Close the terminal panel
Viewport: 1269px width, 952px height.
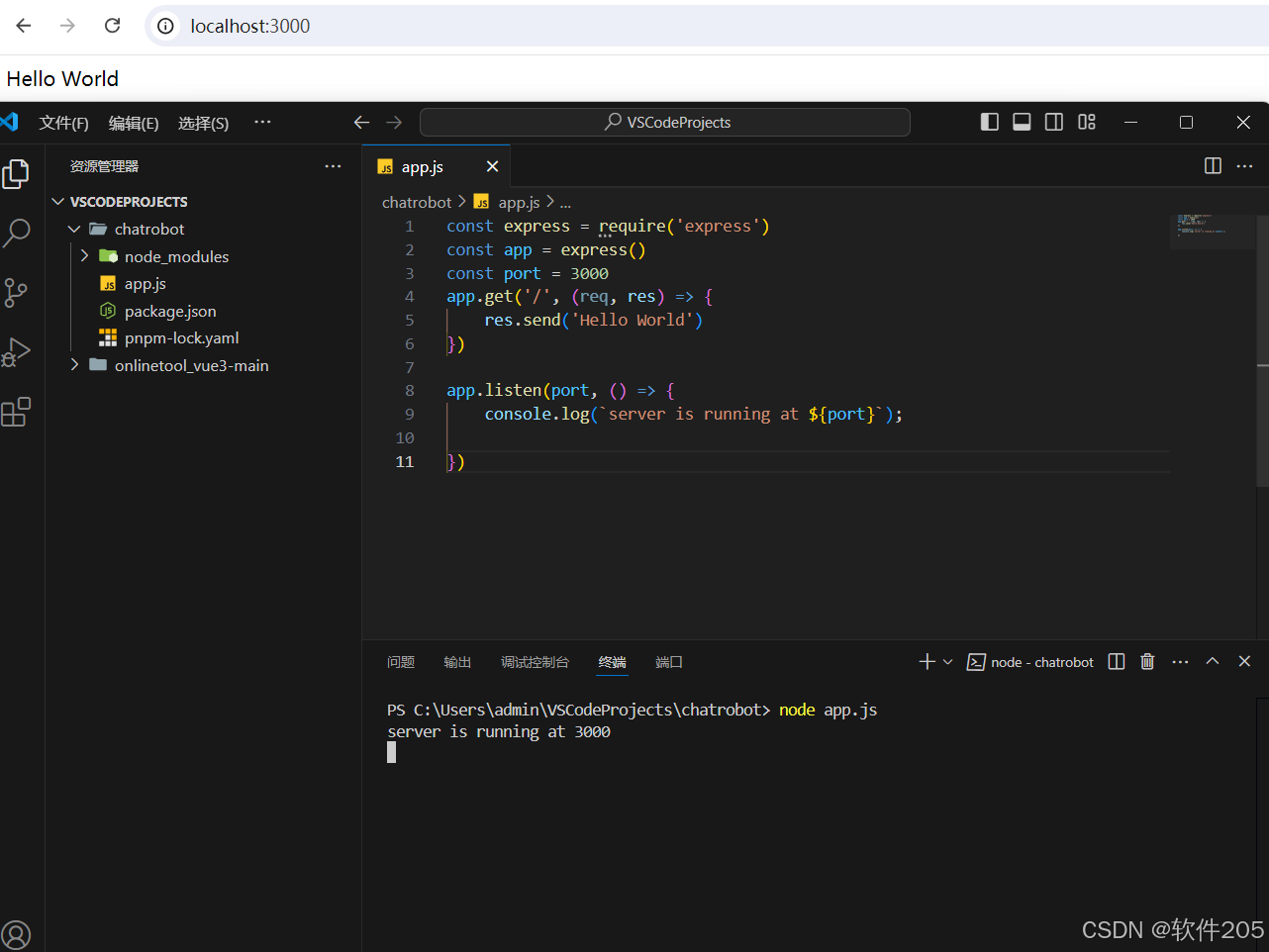[x=1245, y=661]
